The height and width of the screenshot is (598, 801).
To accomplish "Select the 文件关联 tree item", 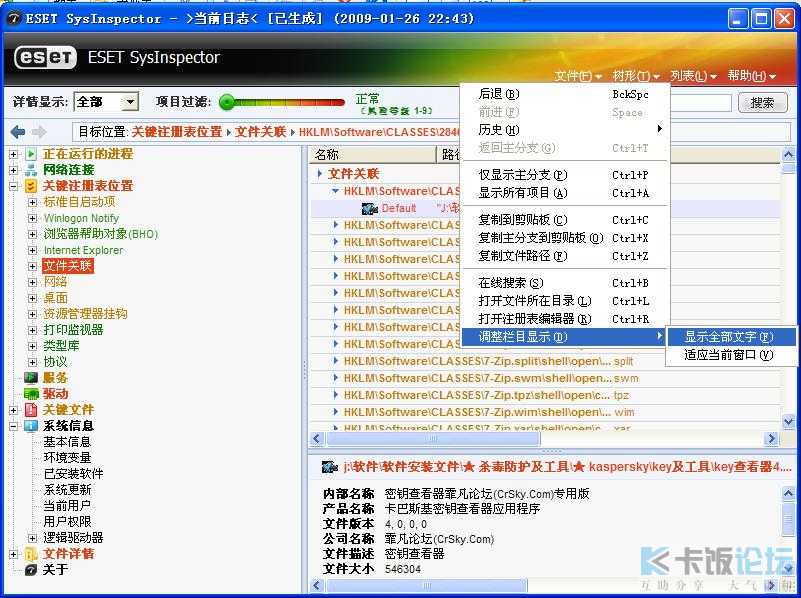I will [67, 266].
